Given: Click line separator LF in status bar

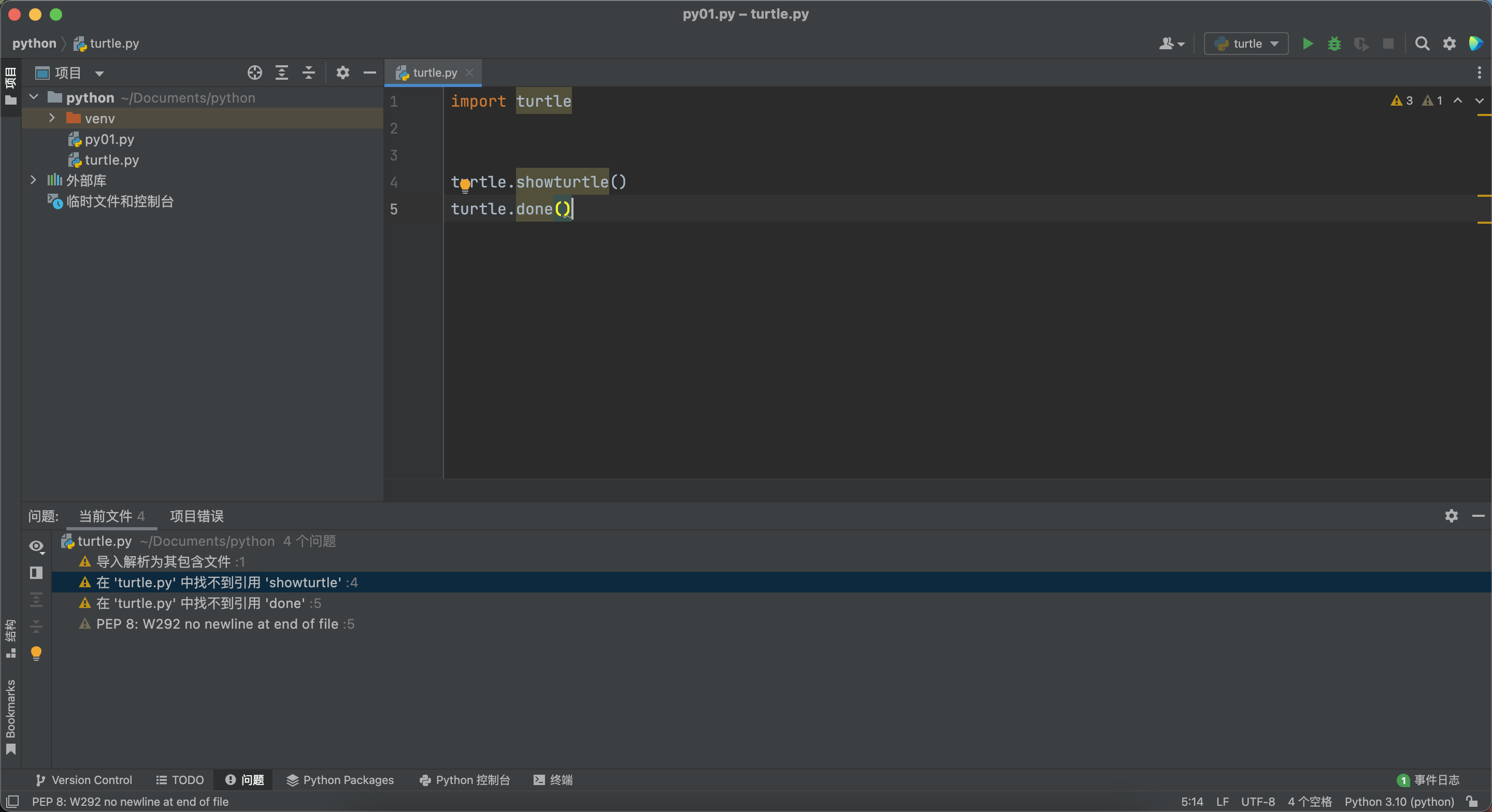Looking at the screenshot, I should (1222, 801).
